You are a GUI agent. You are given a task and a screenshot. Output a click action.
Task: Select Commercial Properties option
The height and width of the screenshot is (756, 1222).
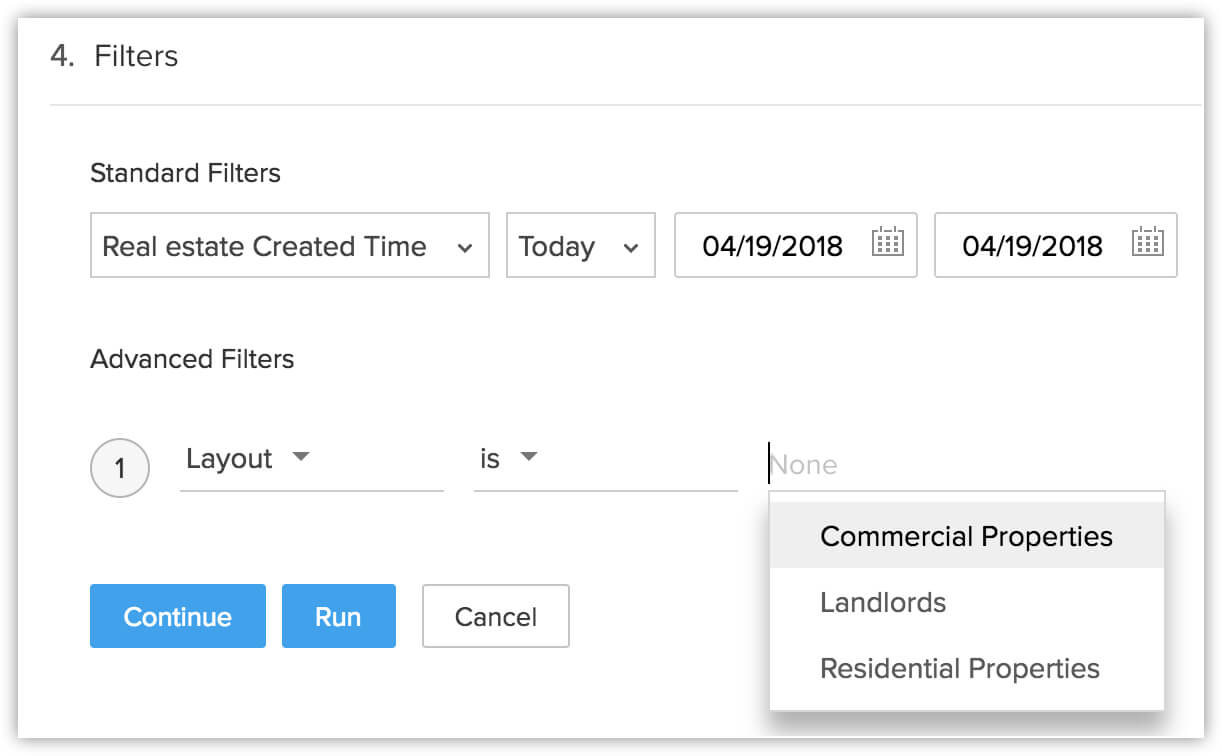pos(967,536)
